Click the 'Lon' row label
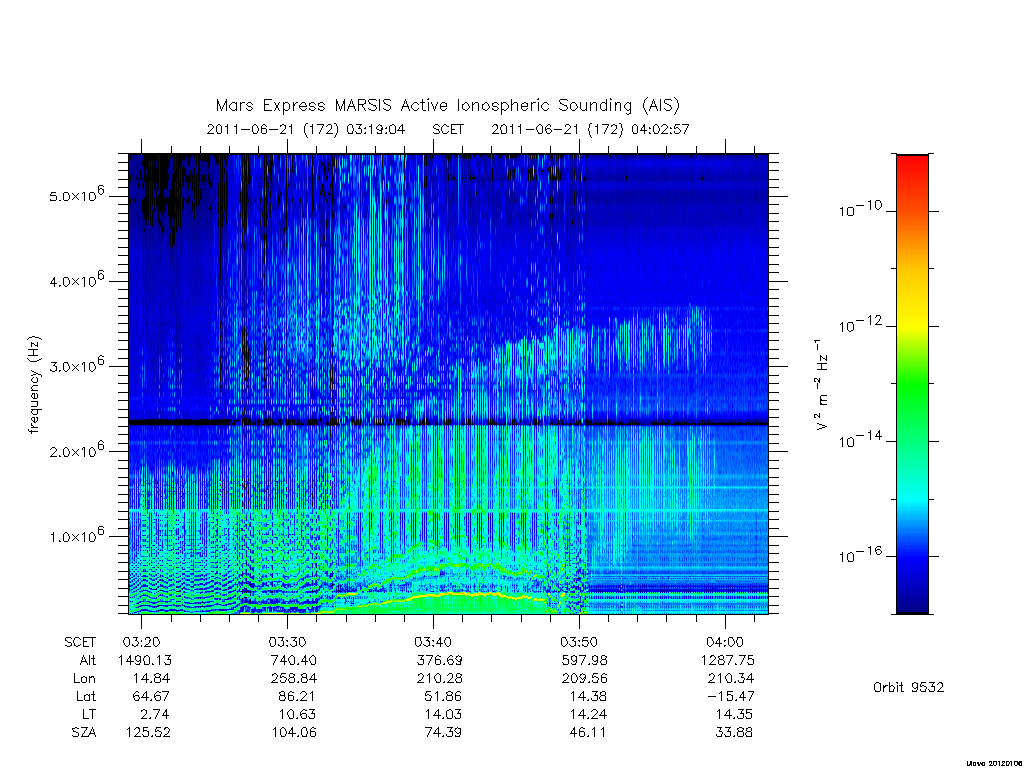The width and height of the screenshot is (1024, 768). tap(84, 679)
